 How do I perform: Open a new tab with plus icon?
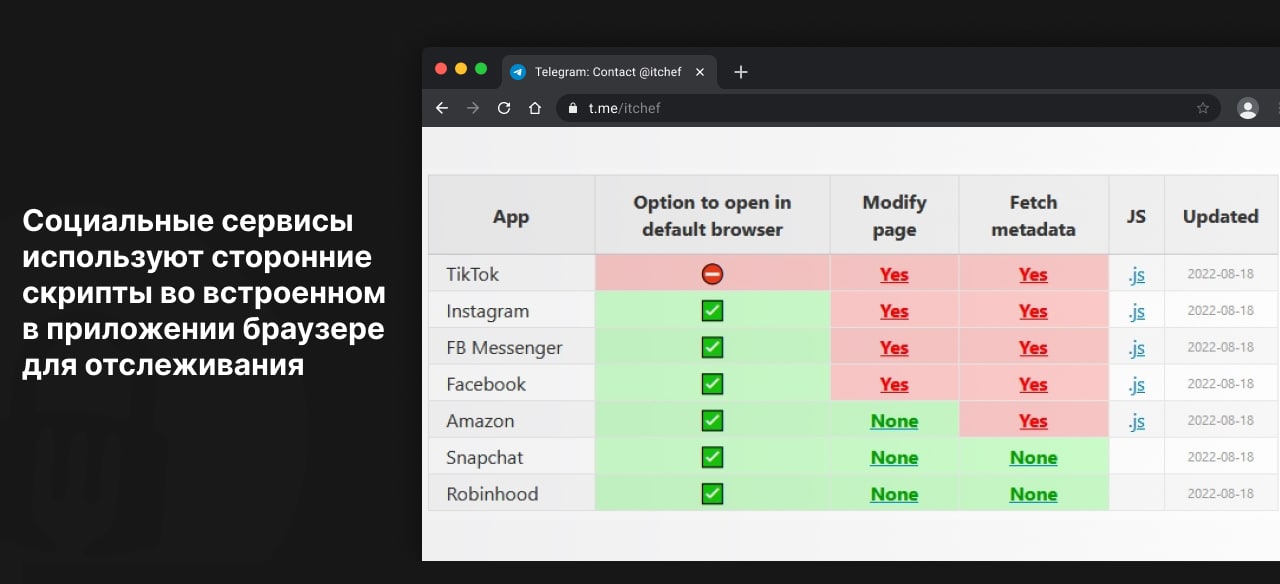click(741, 72)
